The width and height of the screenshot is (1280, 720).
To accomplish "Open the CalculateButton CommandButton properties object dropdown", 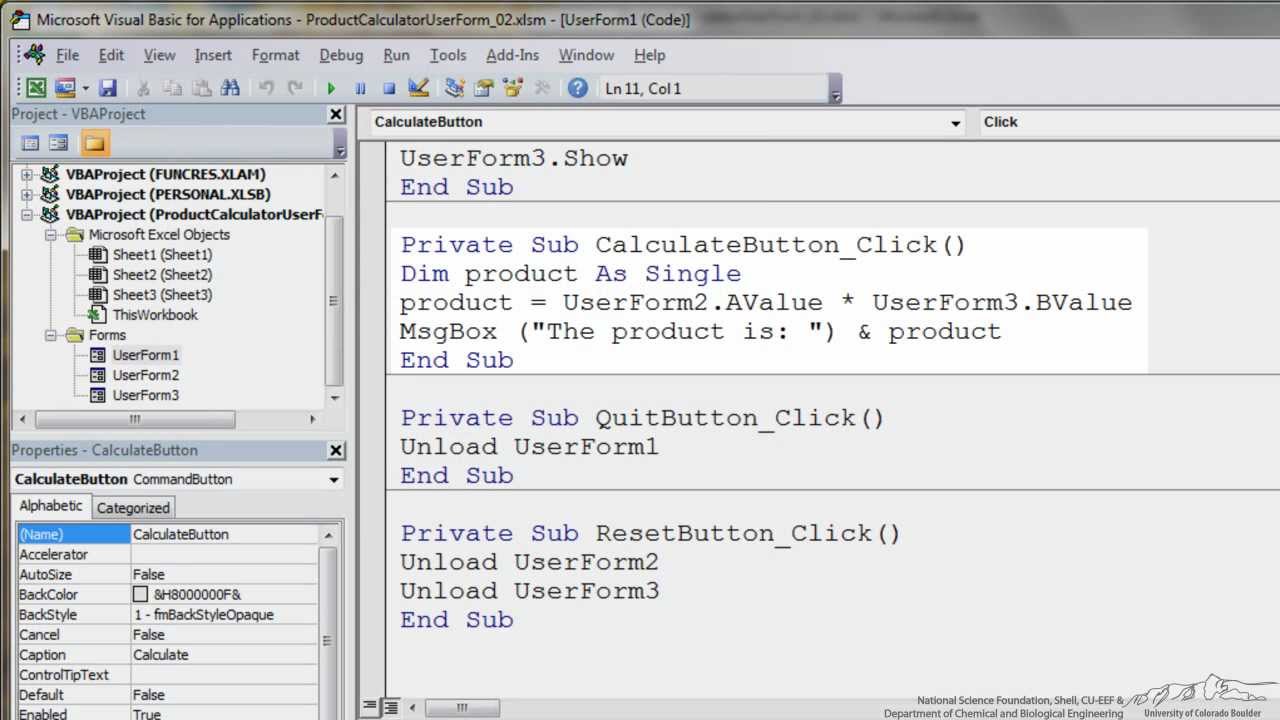I will 334,480.
